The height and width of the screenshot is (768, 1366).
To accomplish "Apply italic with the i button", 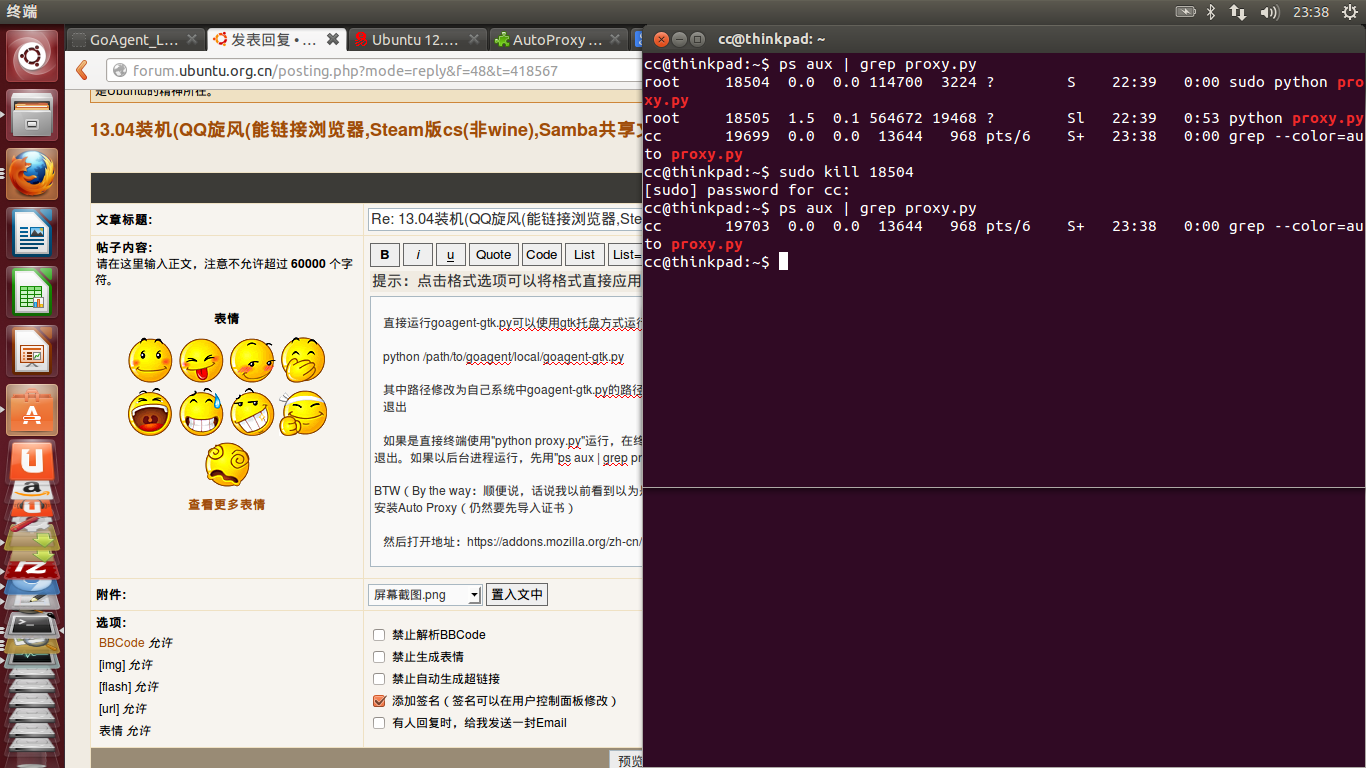I will [417, 254].
